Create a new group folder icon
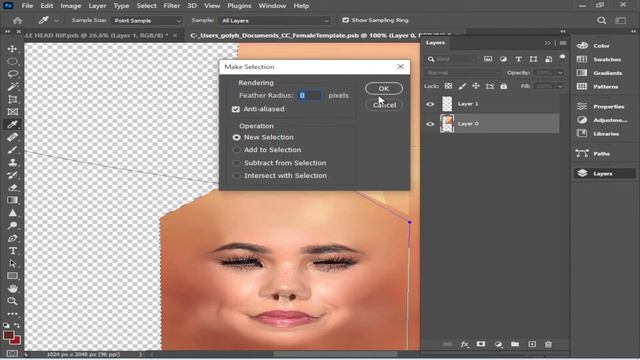Image resolution: width=640 pixels, height=360 pixels. 515,344
